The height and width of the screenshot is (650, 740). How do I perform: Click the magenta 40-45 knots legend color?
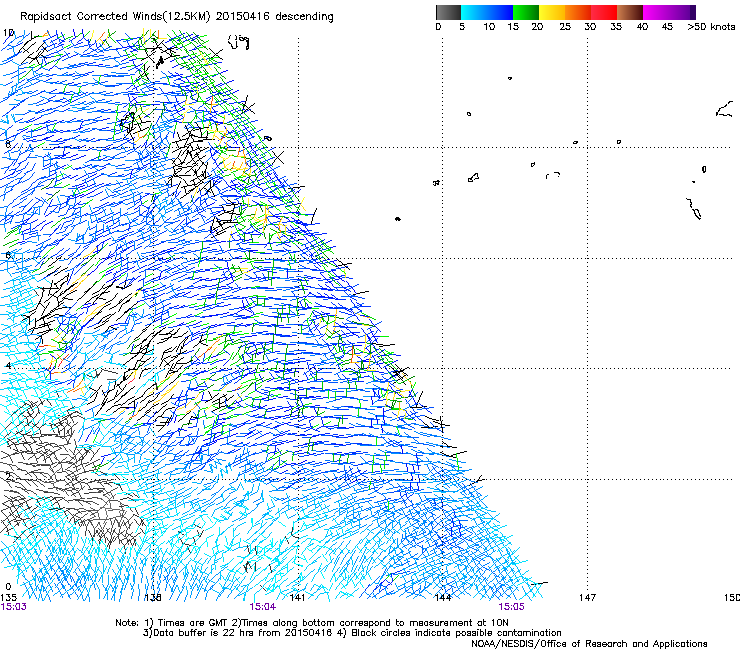pyautogui.click(x=656, y=12)
